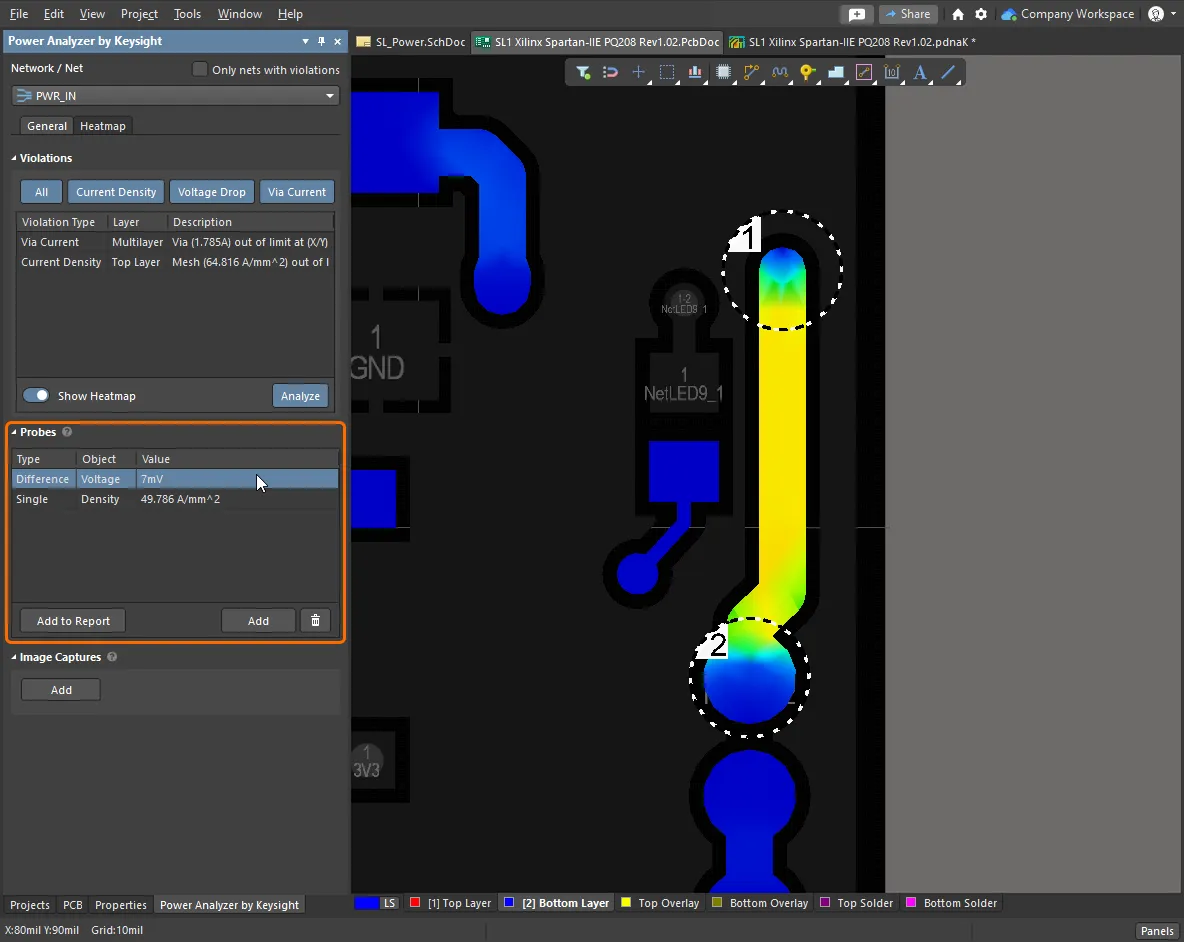The image size is (1184, 942).
Task: Click the Top Layer red color swatch
Action: (415, 903)
